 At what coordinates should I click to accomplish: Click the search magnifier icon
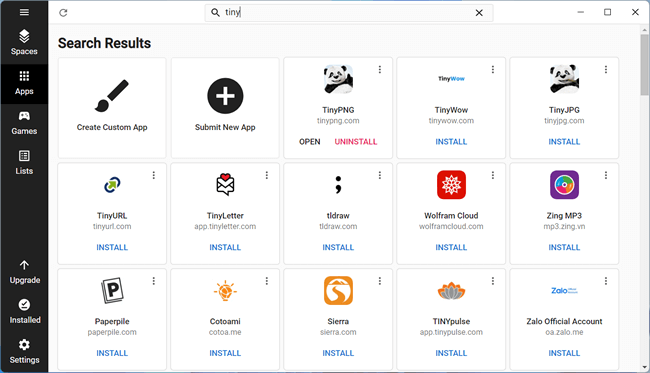(x=215, y=12)
